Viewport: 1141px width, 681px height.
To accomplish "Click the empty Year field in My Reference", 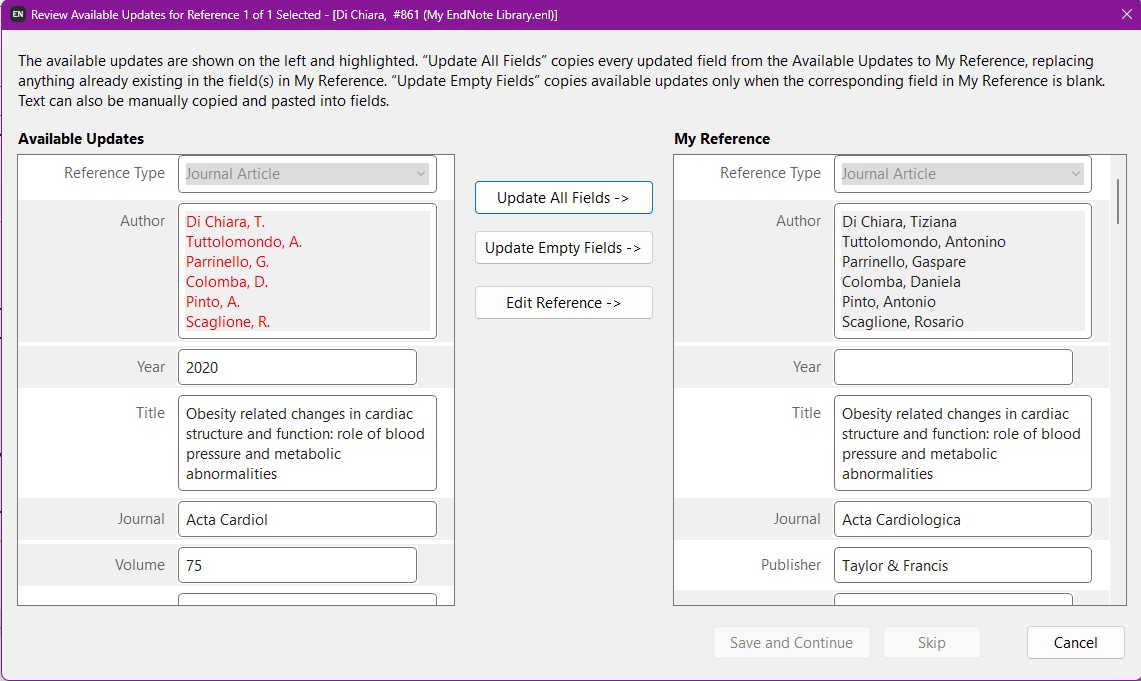I will (953, 366).
